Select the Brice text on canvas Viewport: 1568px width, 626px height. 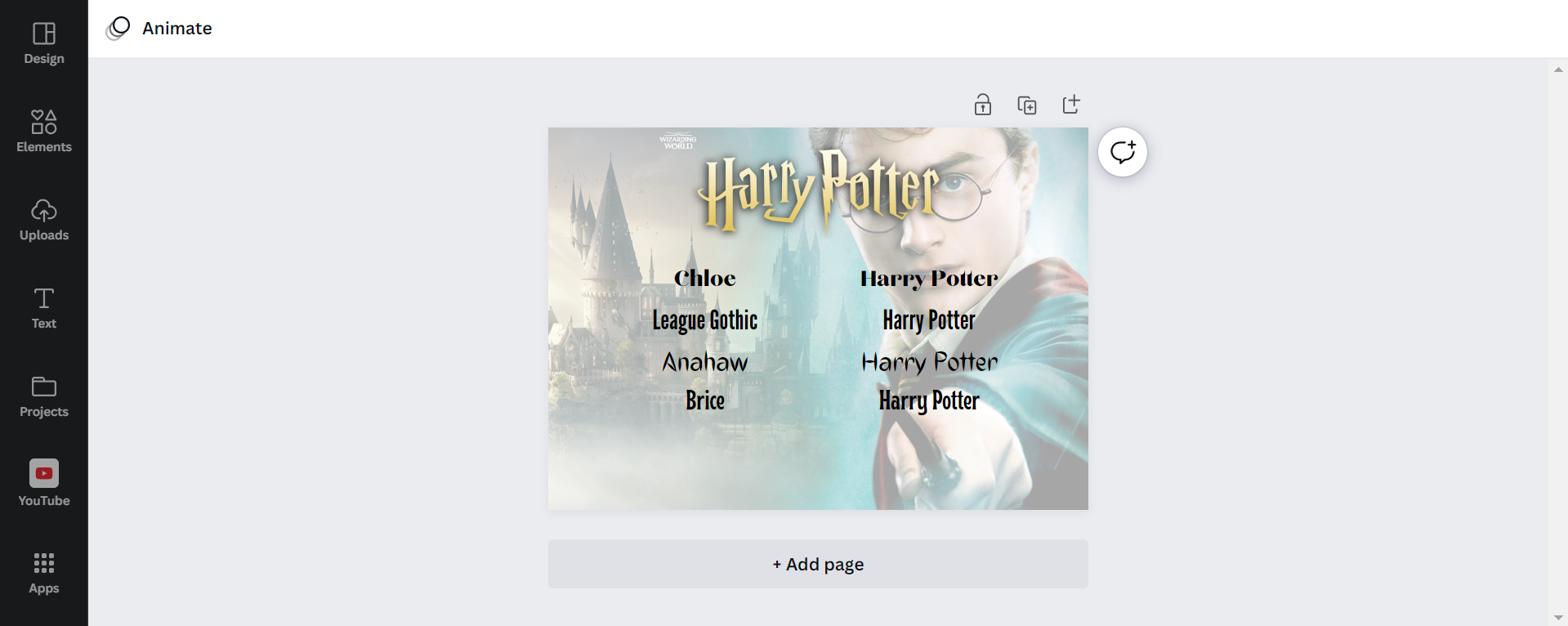[705, 400]
